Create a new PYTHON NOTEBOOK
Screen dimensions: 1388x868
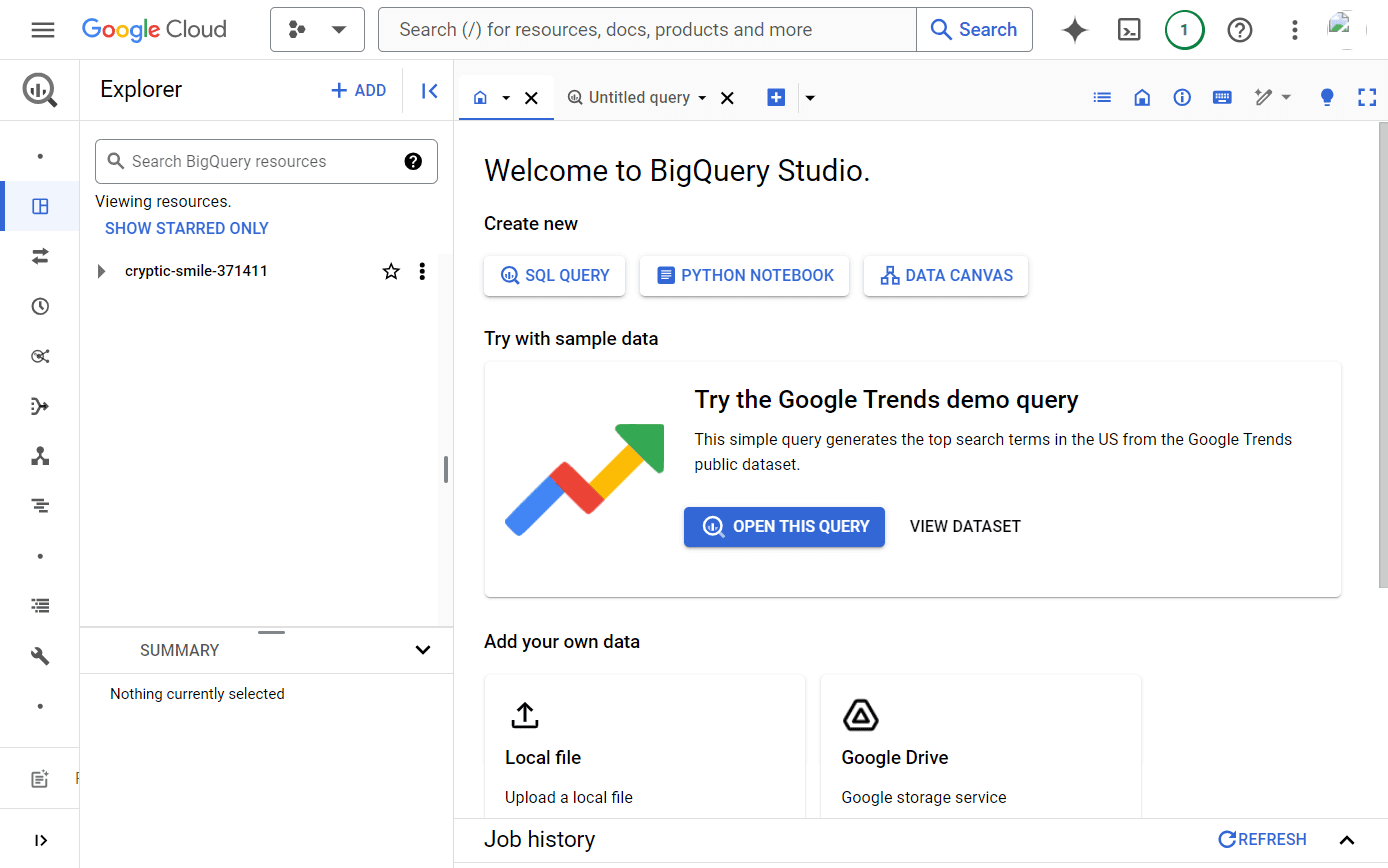pos(745,276)
